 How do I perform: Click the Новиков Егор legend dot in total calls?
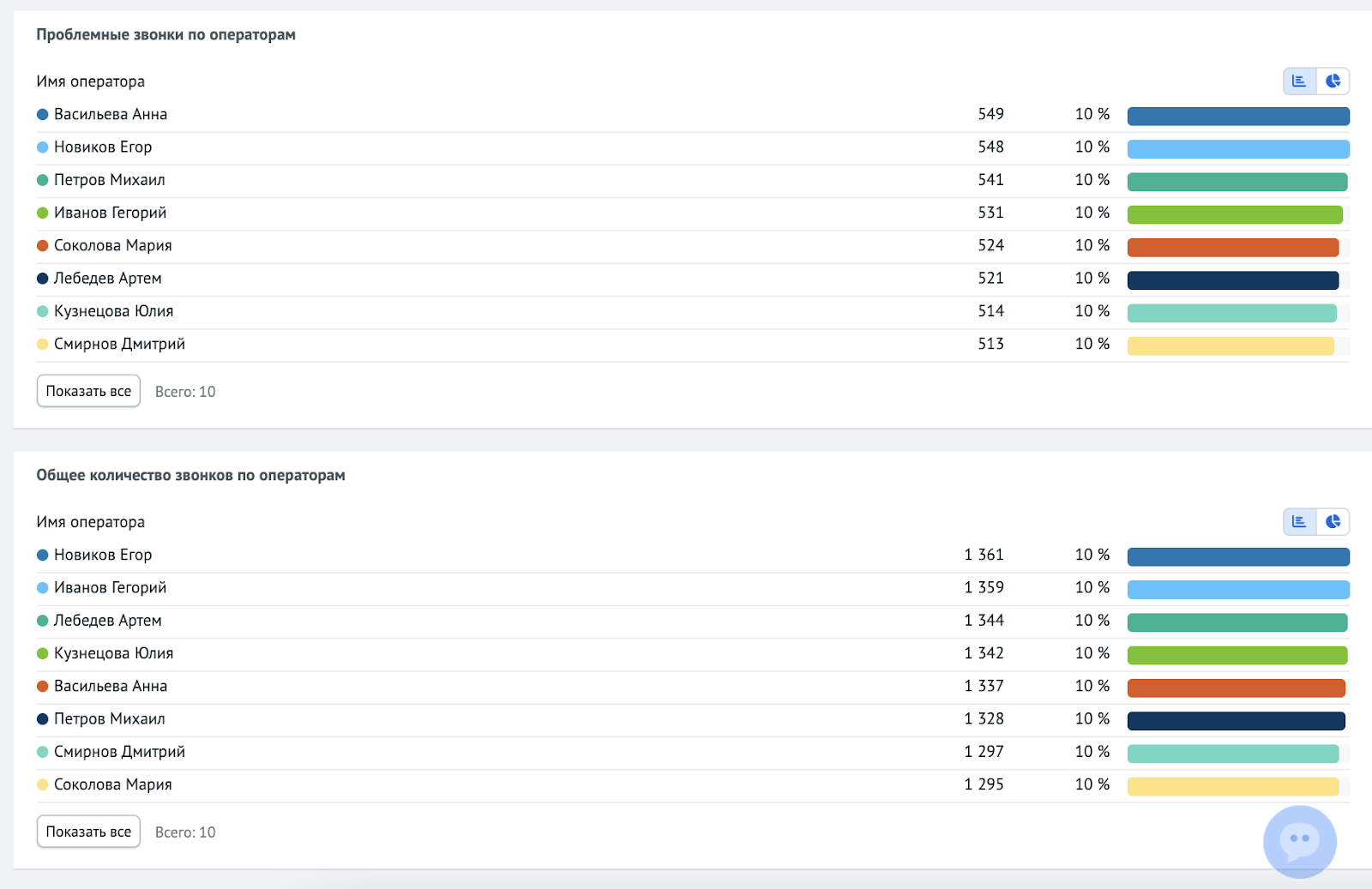point(42,555)
